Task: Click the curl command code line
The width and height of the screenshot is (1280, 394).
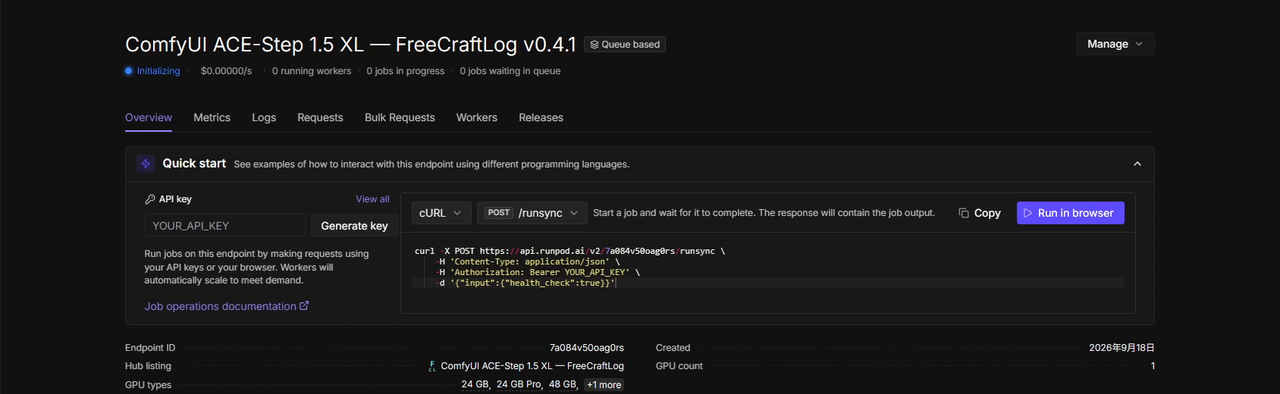Action: (569, 251)
